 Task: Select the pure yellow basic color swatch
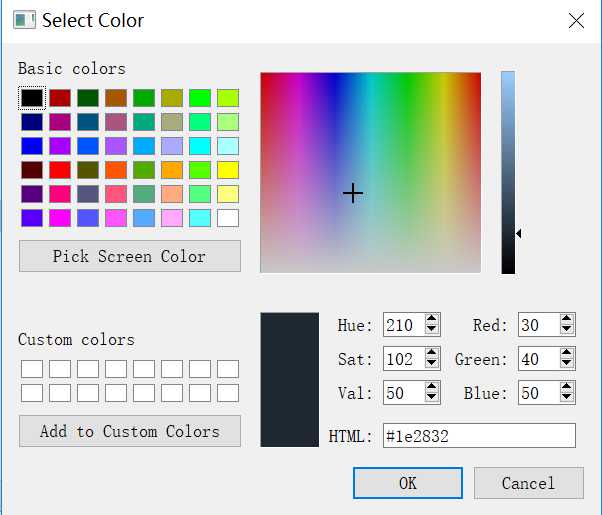pos(228,170)
